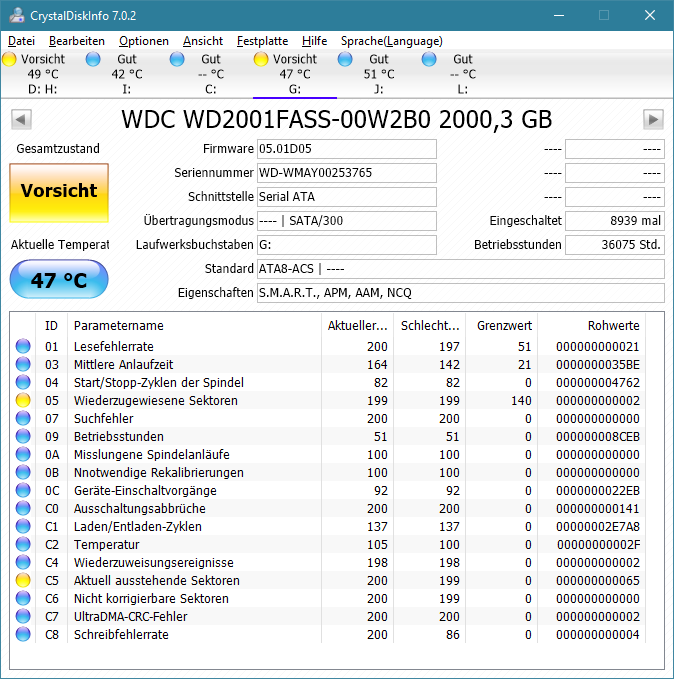
Task: Open the Sprache(Language) menu
Action: pos(392,41)
